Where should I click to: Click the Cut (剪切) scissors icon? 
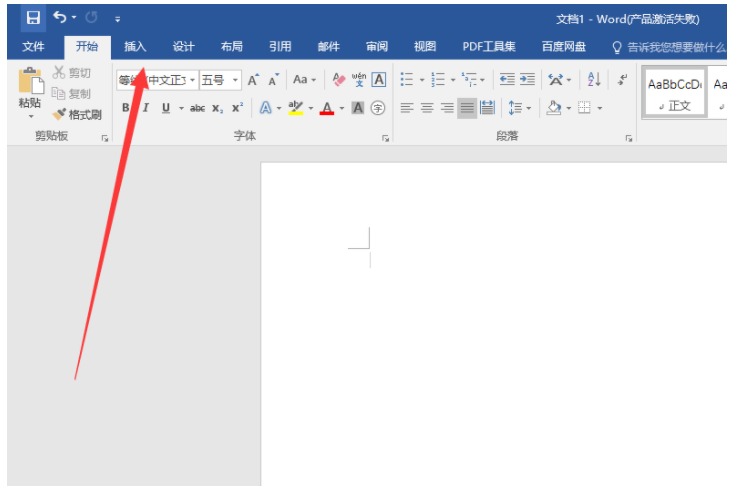point(60,73)
